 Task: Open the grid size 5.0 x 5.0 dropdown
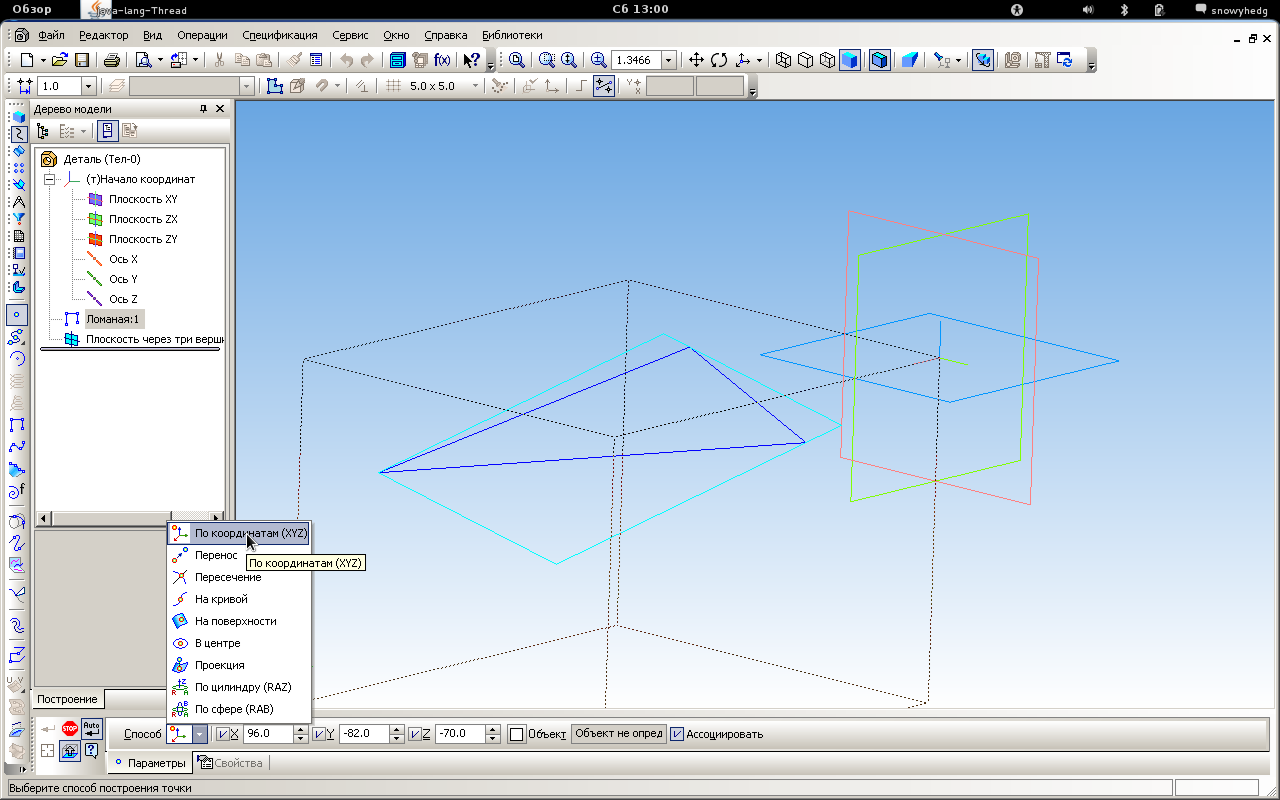click(x=475, y=87)
